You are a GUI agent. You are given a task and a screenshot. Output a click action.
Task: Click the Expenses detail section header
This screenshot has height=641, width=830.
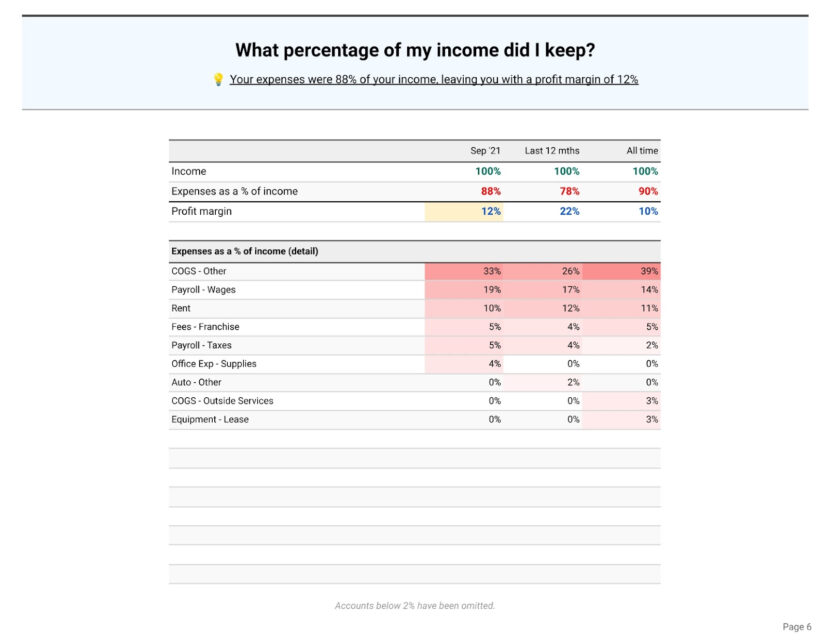(245, 251)
